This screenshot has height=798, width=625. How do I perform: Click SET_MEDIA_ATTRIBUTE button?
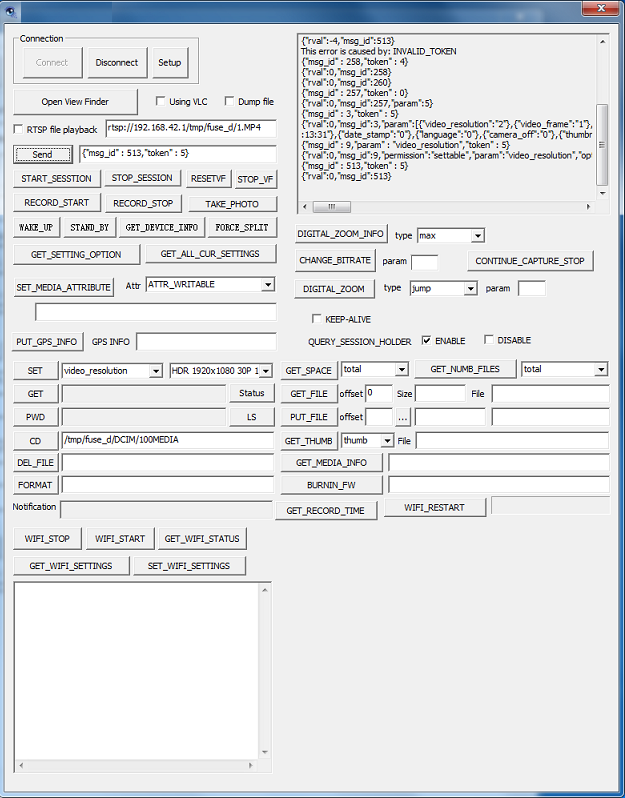point(64,288)
